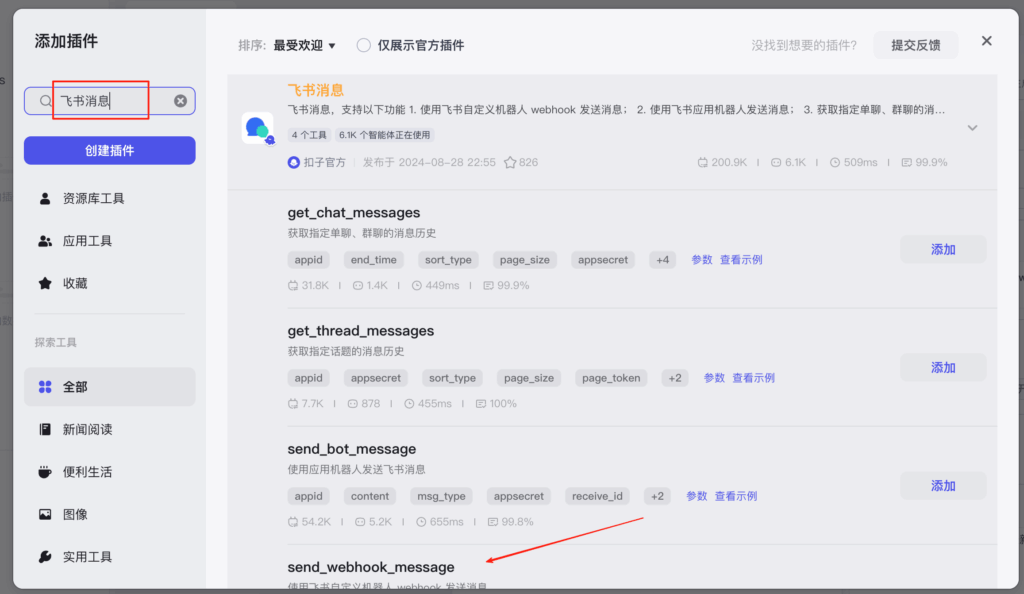This screenshot has width=1024, height=594.
Task: Open 查看示例 for get_chat_messages
Action: point(741,260)
